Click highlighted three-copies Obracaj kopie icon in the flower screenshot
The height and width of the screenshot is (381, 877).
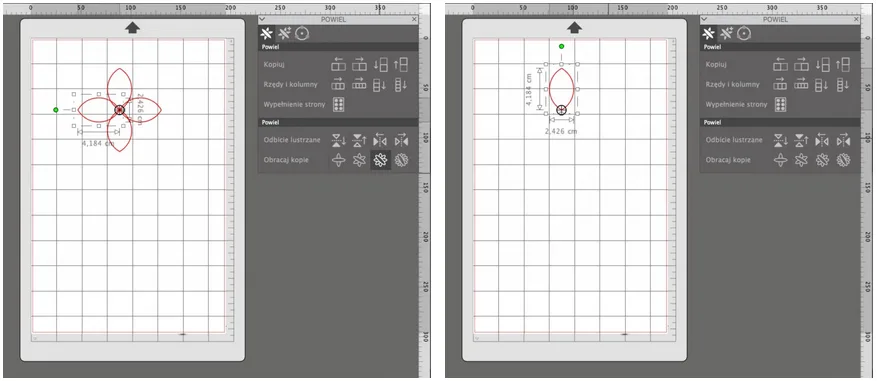click(380, 160)
